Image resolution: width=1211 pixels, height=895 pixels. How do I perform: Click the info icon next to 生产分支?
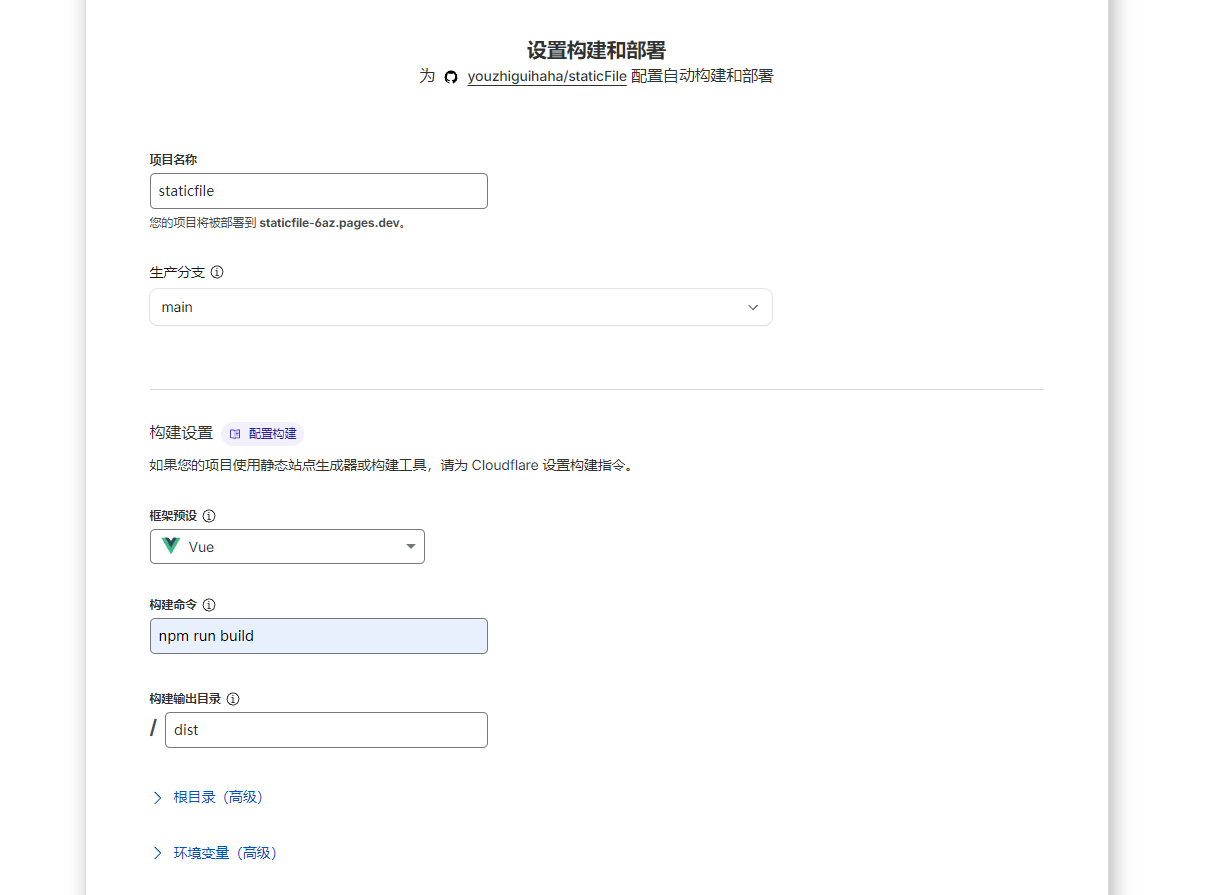point(217,272)
